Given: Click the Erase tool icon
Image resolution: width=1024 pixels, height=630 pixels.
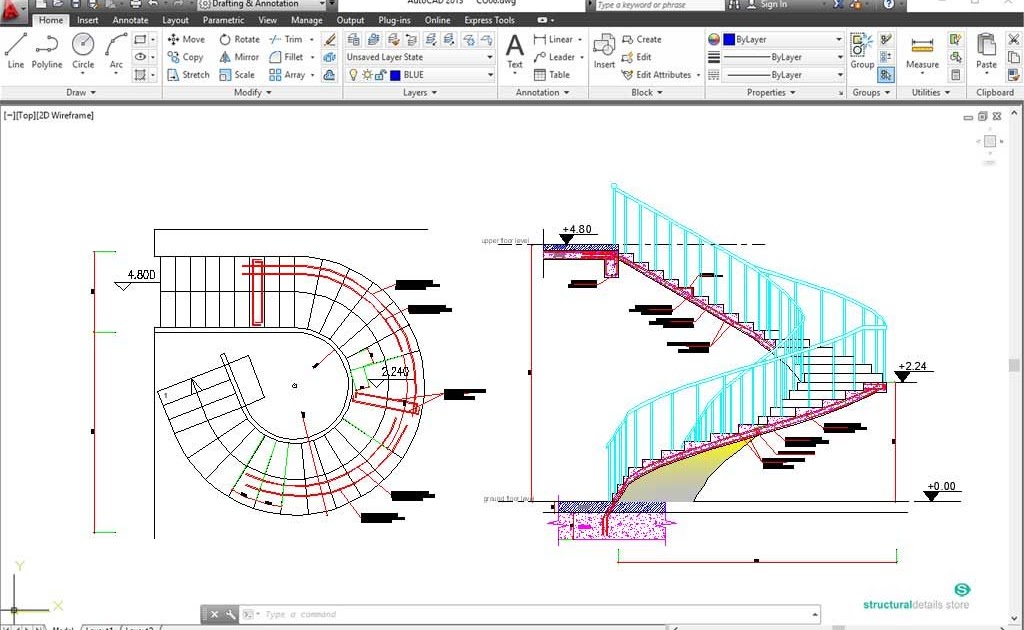Looking at the screenshot, I should click(330, 39).
